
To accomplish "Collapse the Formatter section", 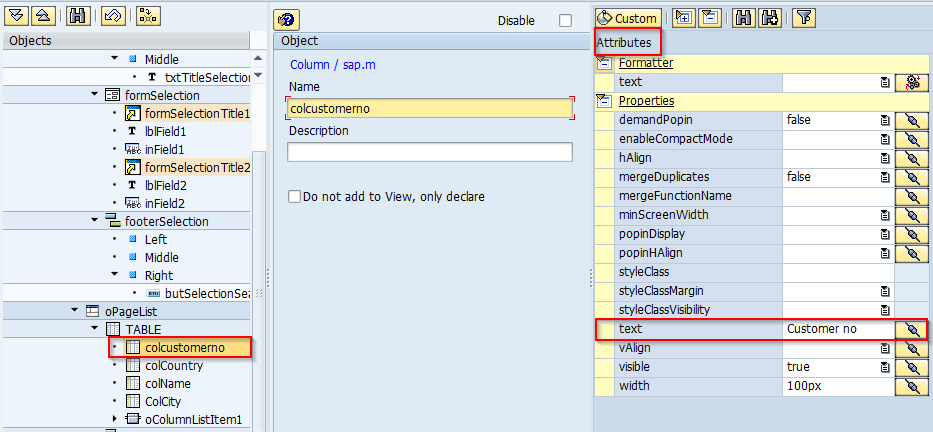I will pyautogui.click(x=604, y=63).
